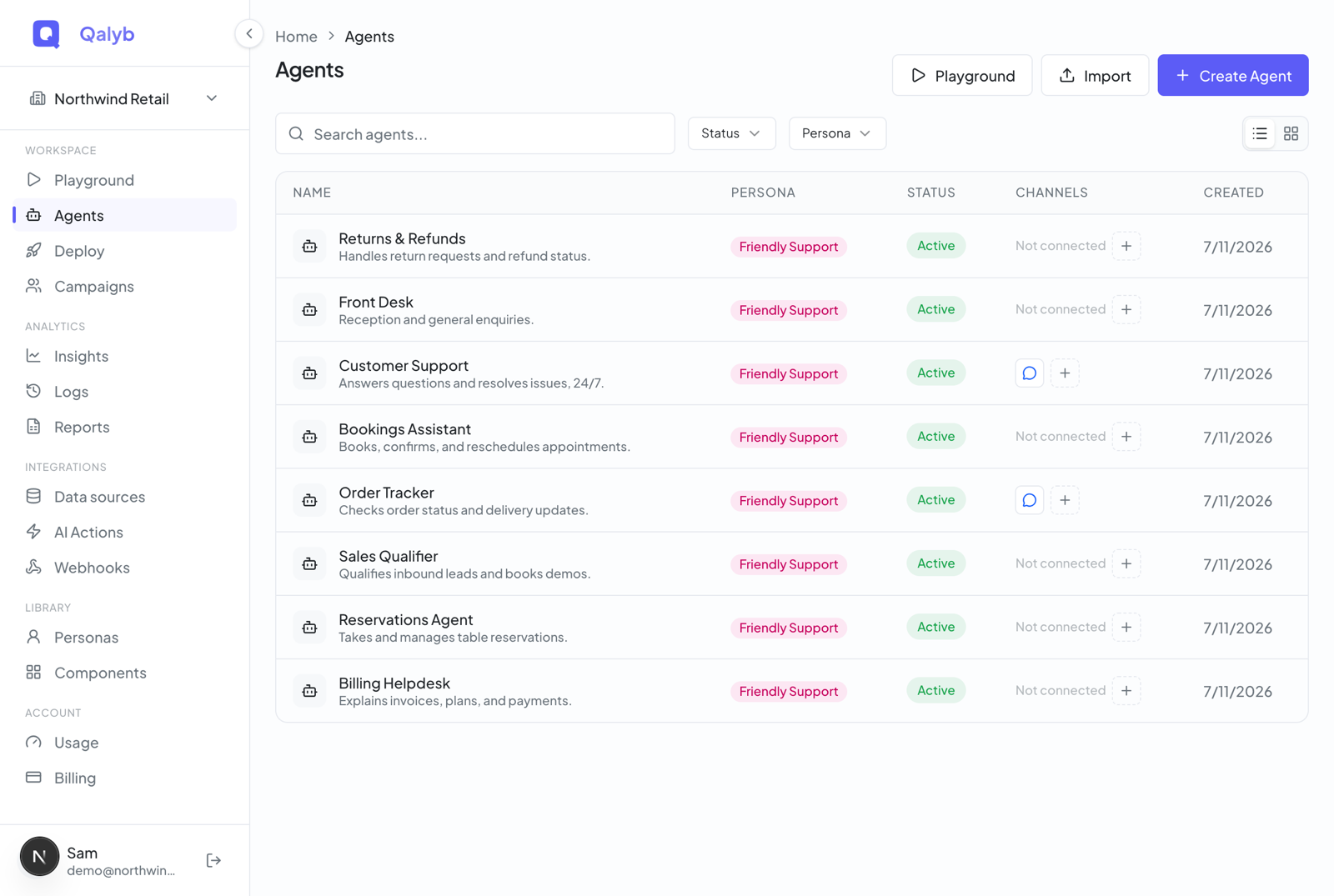
Task: Focus the Search agents field
Action: click(x=475, y=133)
